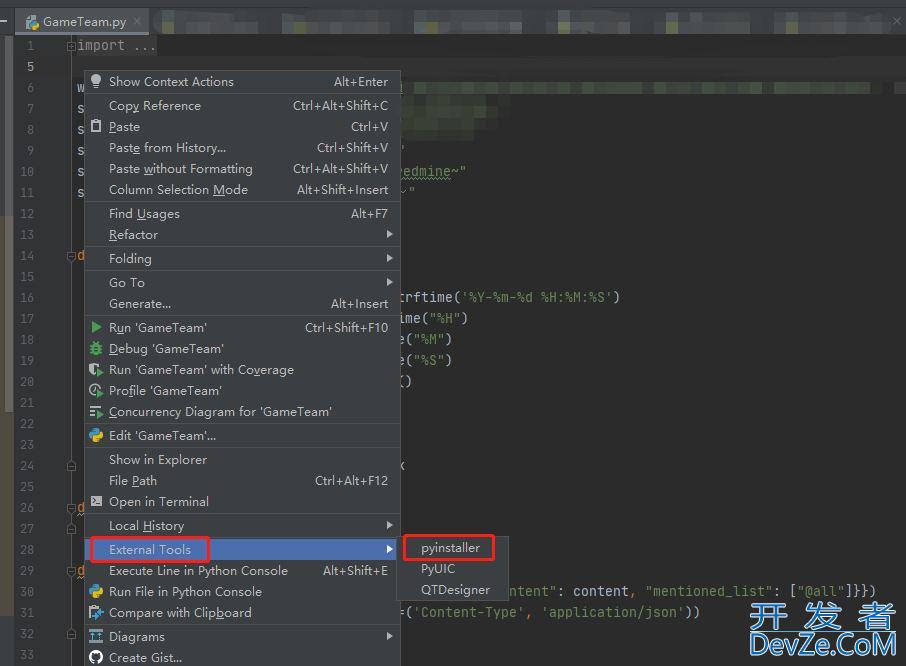Open the External Tools submenu
Screen dimensions: 906x666
coord(243,549)
